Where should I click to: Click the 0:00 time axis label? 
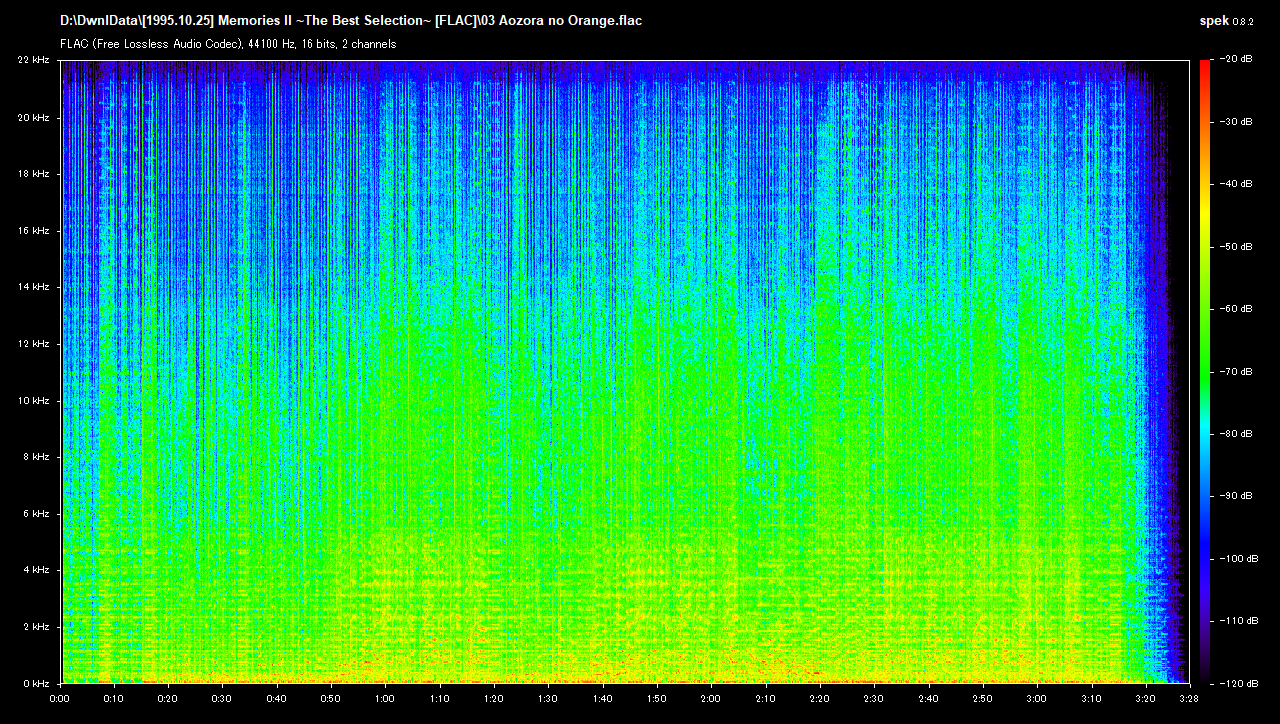60,699
